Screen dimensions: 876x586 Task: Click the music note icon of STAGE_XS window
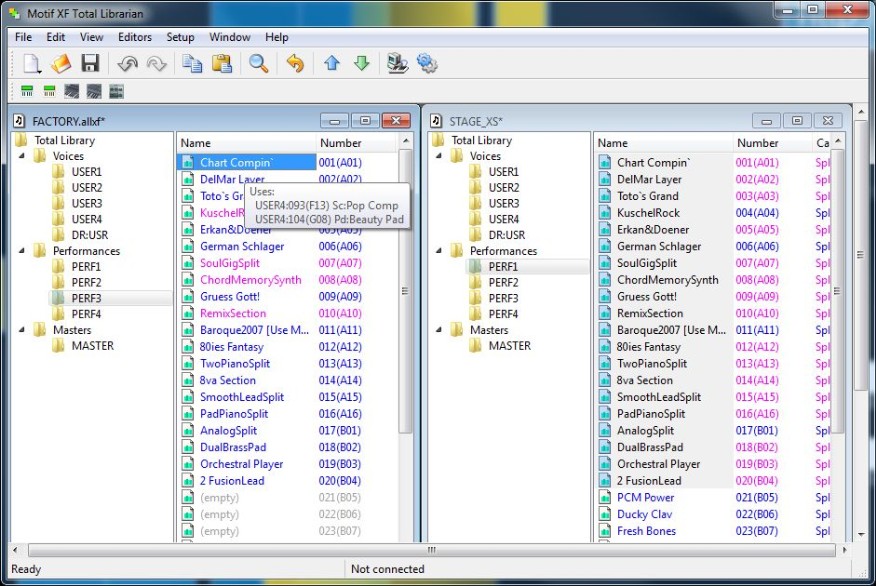(x=436, y=121)
